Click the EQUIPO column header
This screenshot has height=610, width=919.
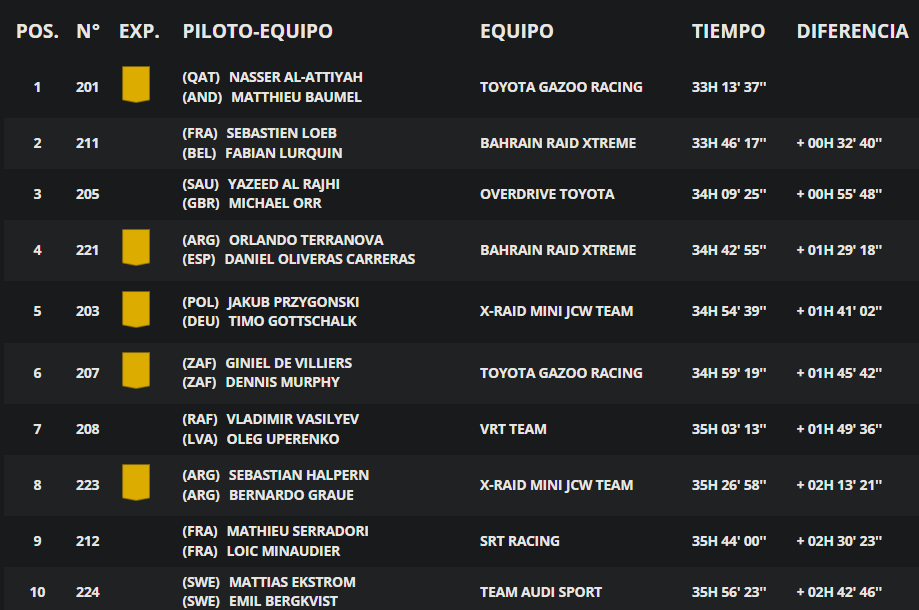click(x=516, y=31)
